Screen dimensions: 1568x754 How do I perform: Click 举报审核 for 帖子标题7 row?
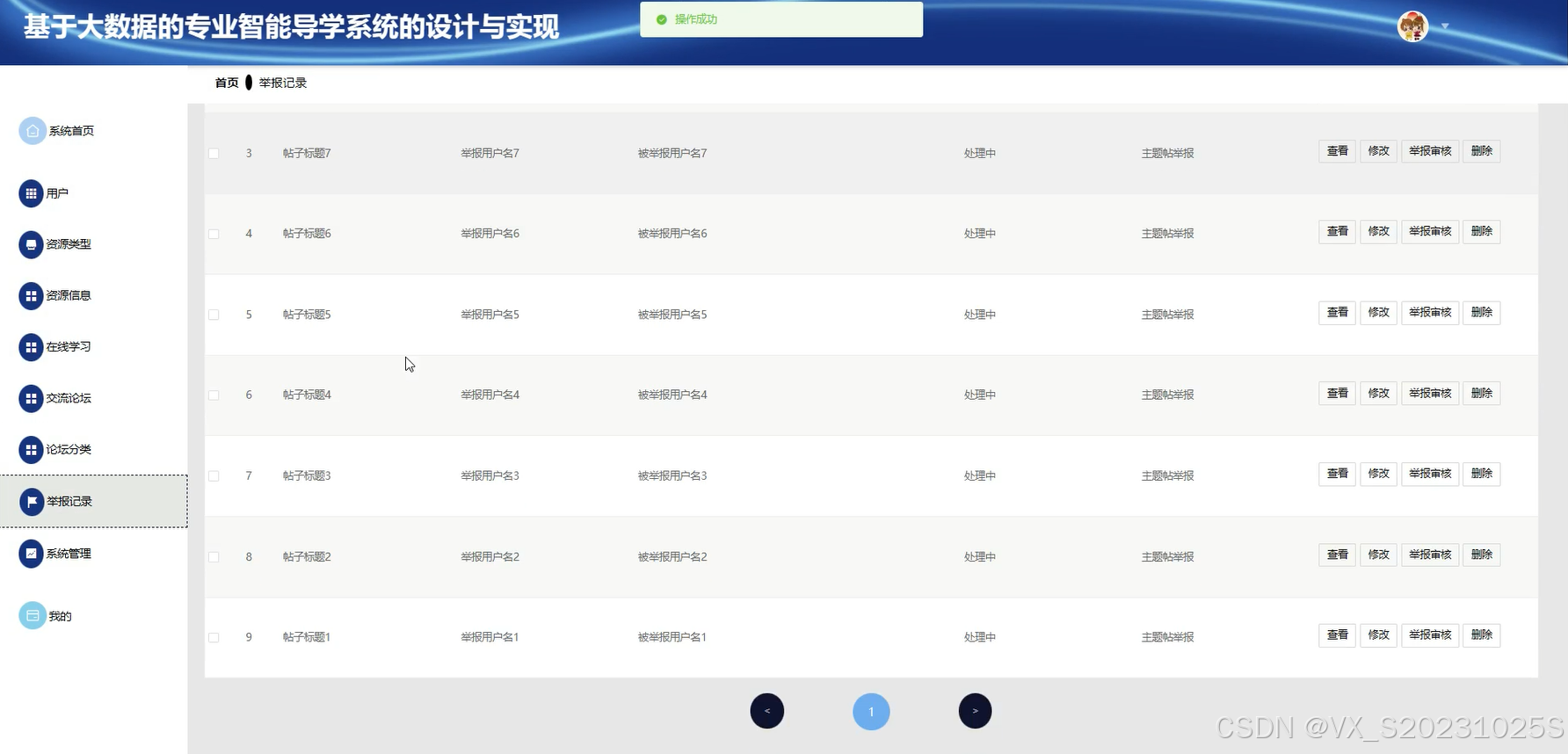(1430, 151)
